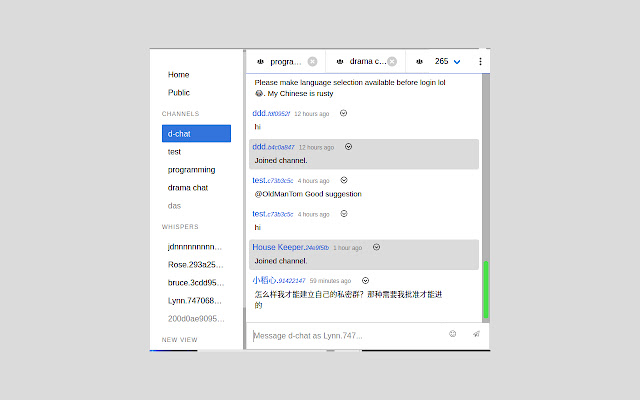Click username House Keeper
The image size is (640, 400).
(x=290, y=247)
